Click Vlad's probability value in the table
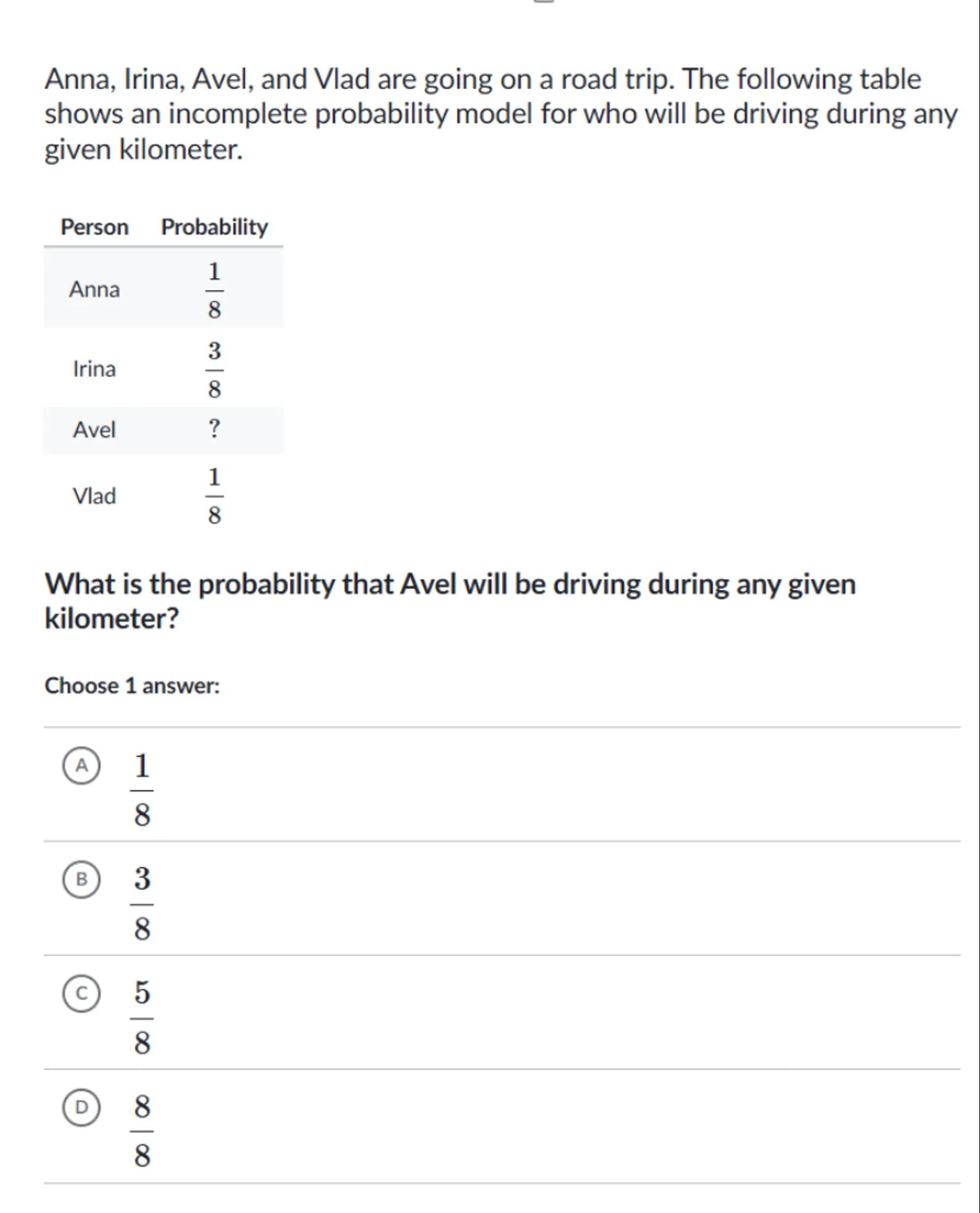The height and width of the screenshot is (1213, 980). tap(214, 495)
